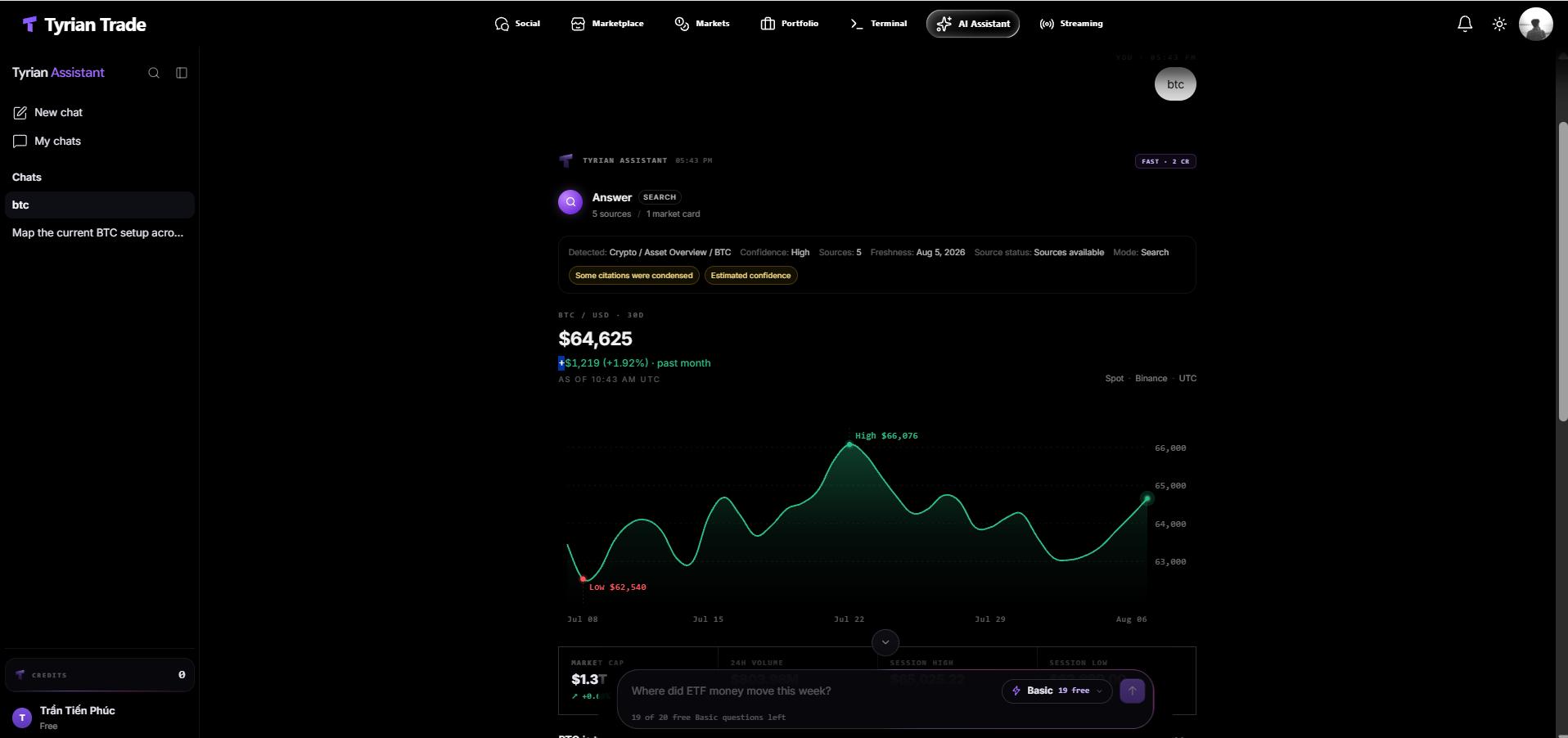Collapse the Tyrian Assistant sidebar
This screenshot has width=1568, height=738.
pyautogui.click(x=182, y=73)
